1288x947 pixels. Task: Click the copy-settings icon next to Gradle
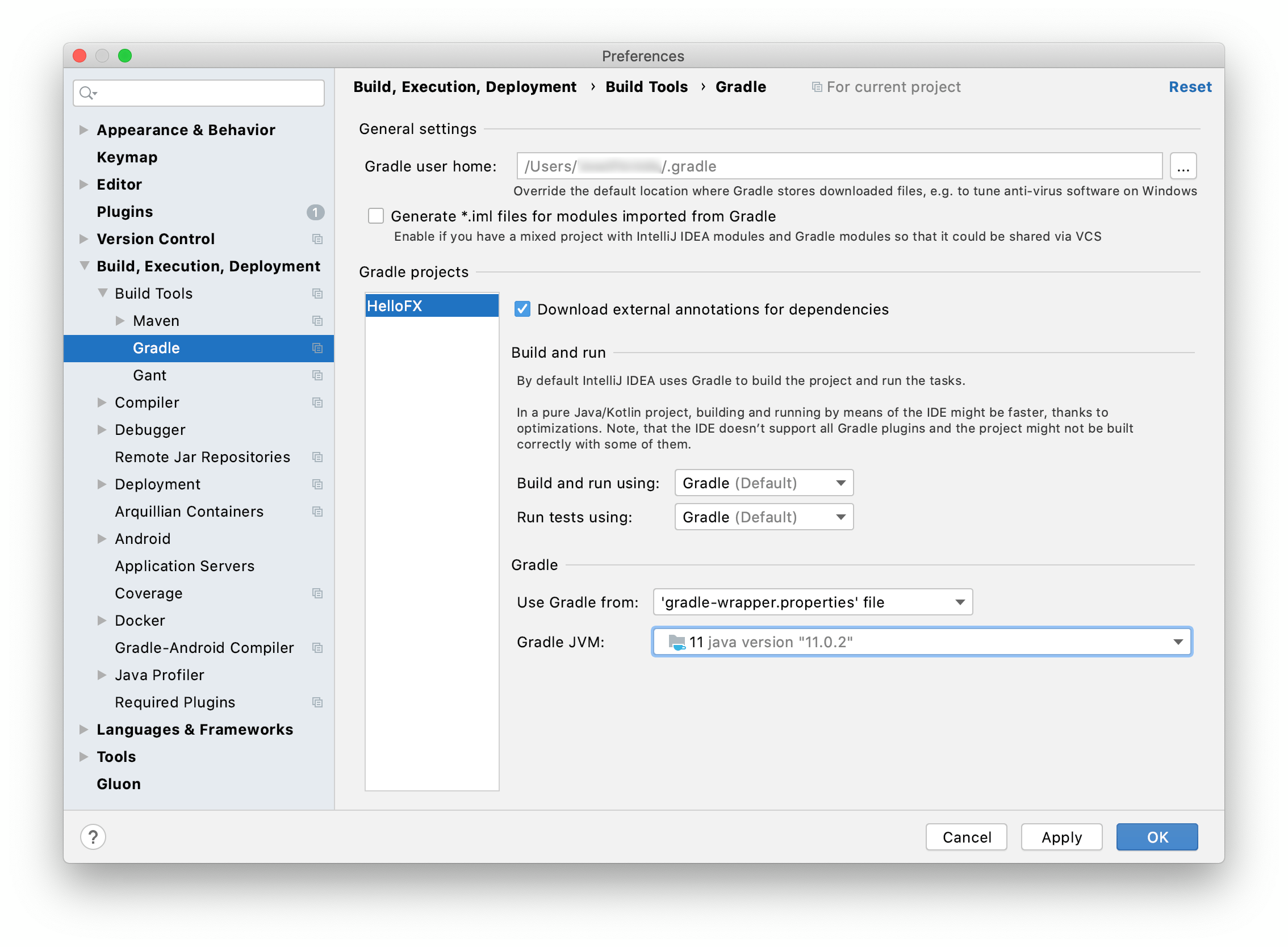click(x=317, y=348)
